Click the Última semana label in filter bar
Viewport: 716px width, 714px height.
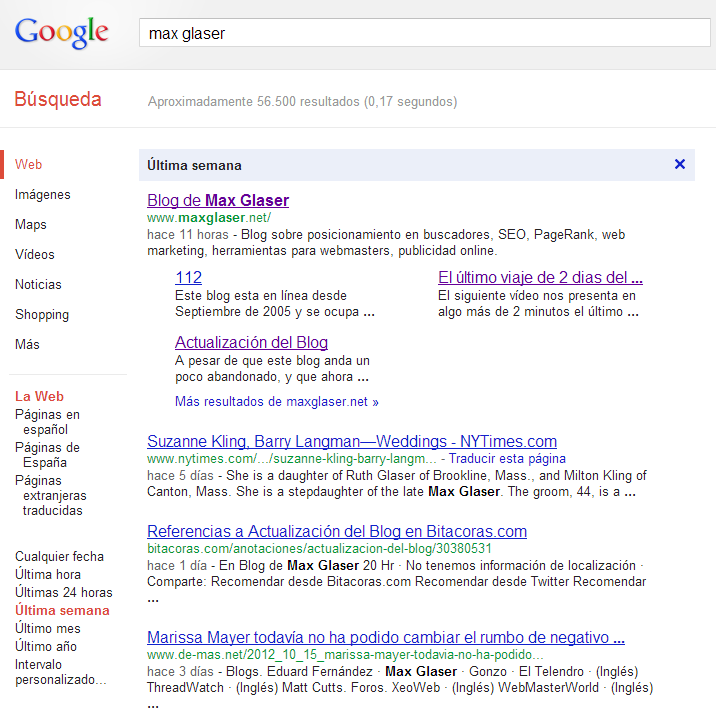(195, 165)
